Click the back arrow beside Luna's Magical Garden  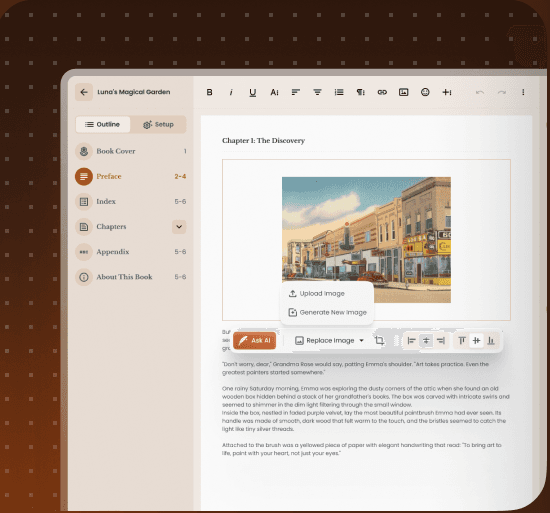tap(84, 92)
